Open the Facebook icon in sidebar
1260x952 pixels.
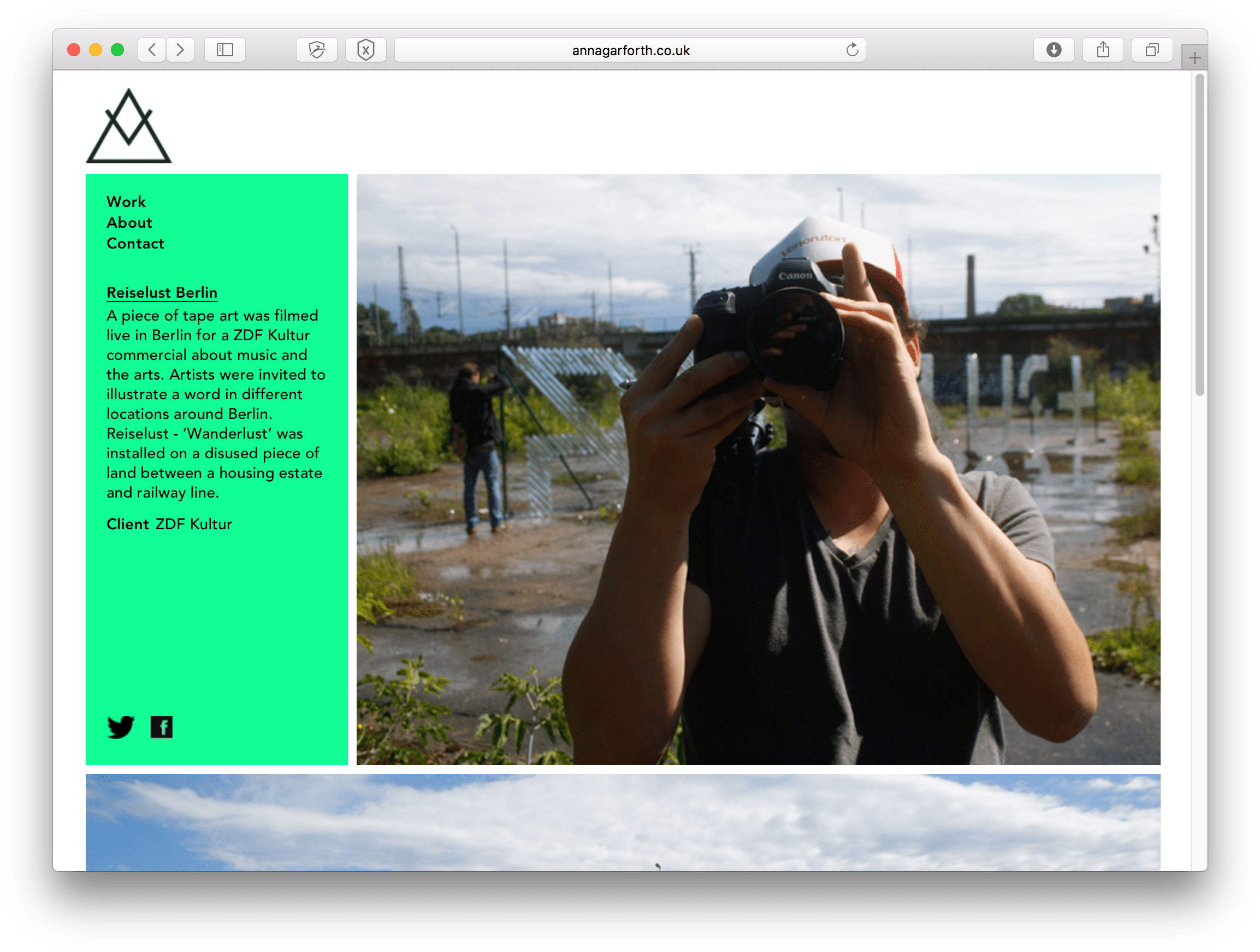[x=162, y=727]
